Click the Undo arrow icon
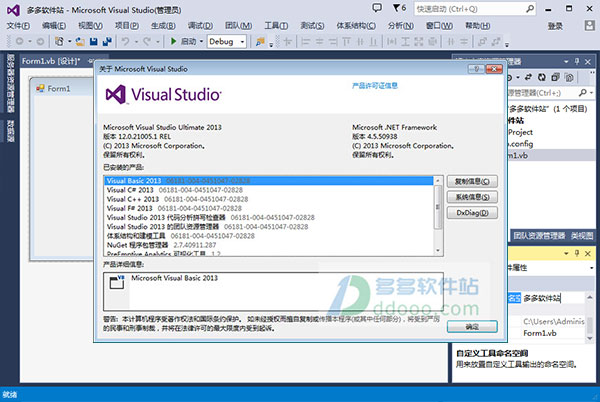 125,41
